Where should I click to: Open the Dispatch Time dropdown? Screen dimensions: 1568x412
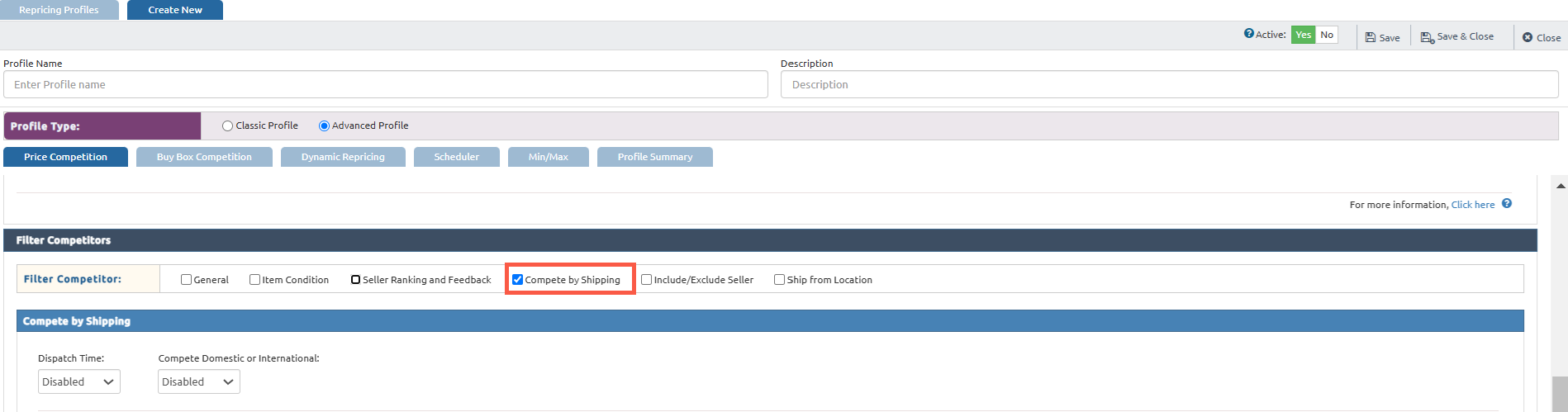tap(78, 381)
